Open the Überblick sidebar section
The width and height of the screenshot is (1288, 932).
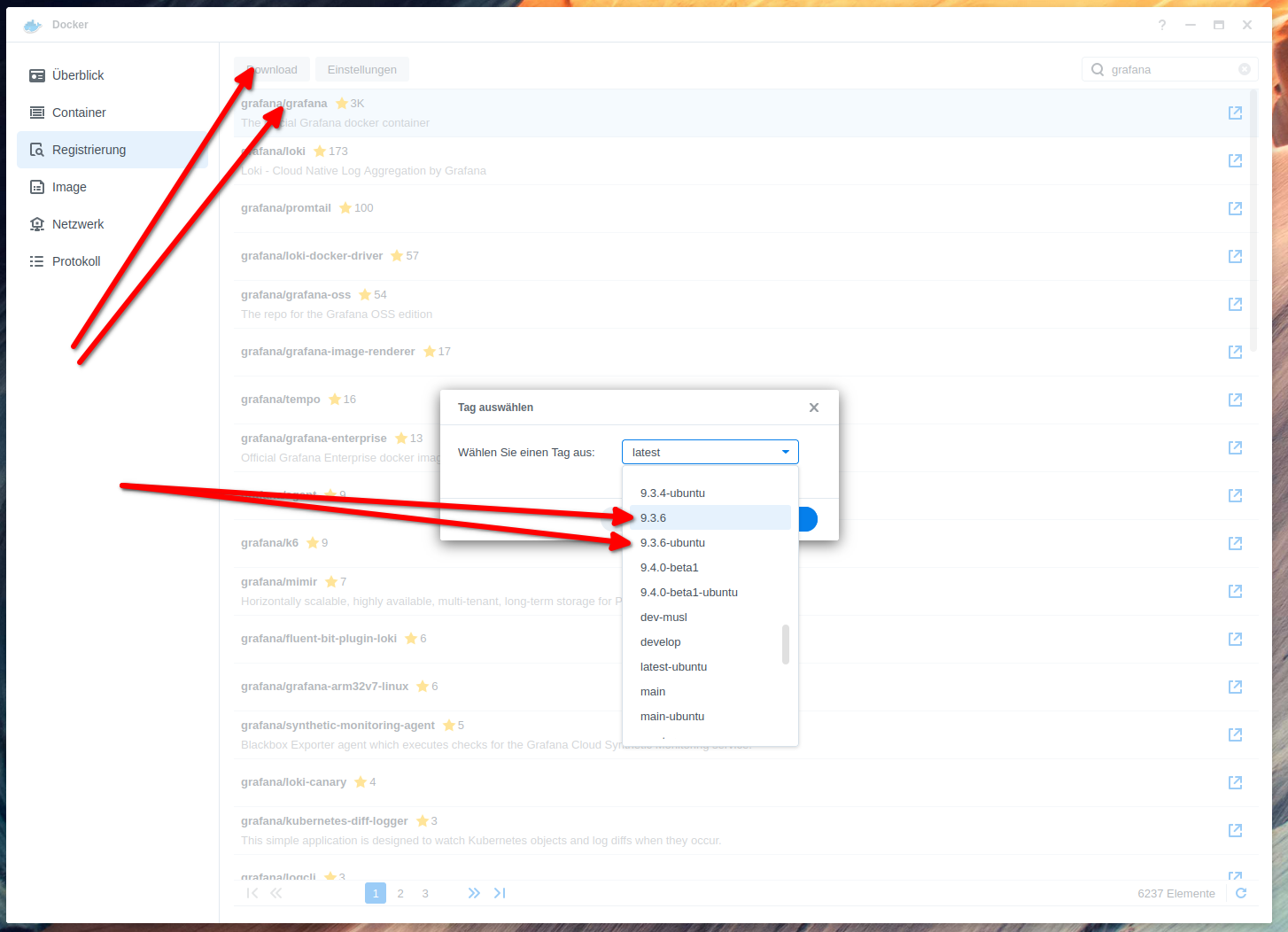tap(113, 75)
